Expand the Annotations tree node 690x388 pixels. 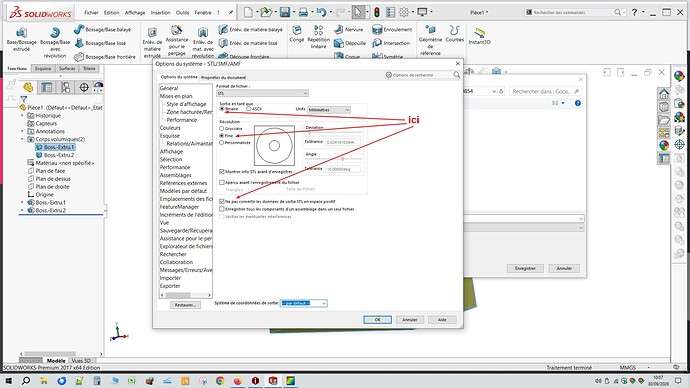pyautogui.click(x=22, y=131)
